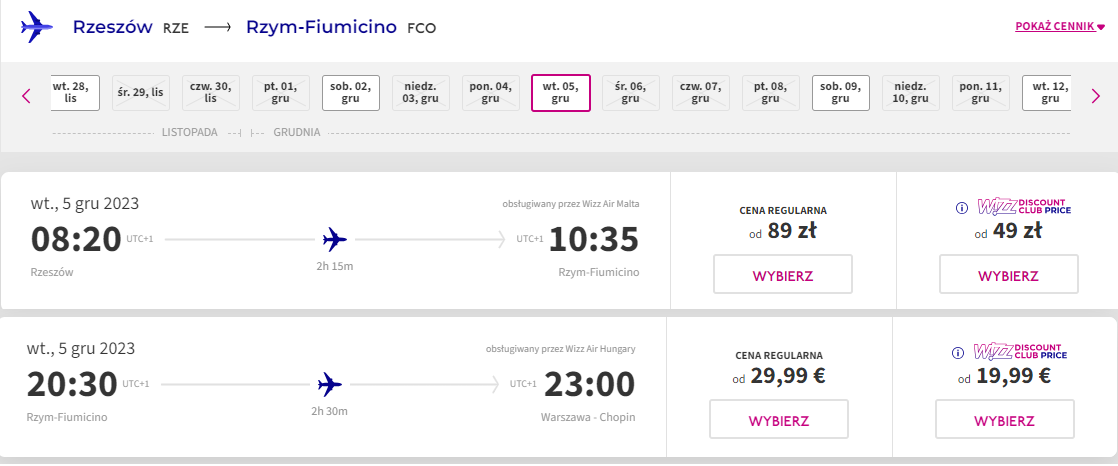Expand Pokaż cennik price chart
Viewport: 1118px width, 466px height.
tap(1060, 27)
